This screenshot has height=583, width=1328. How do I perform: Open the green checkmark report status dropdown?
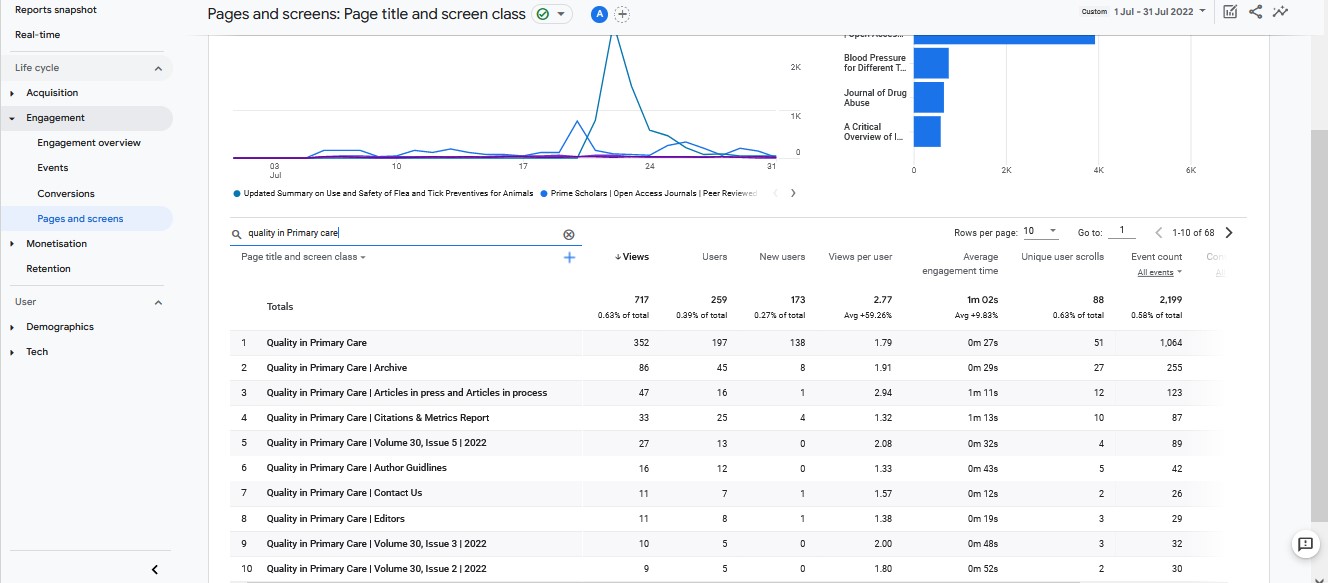point(552,14)
